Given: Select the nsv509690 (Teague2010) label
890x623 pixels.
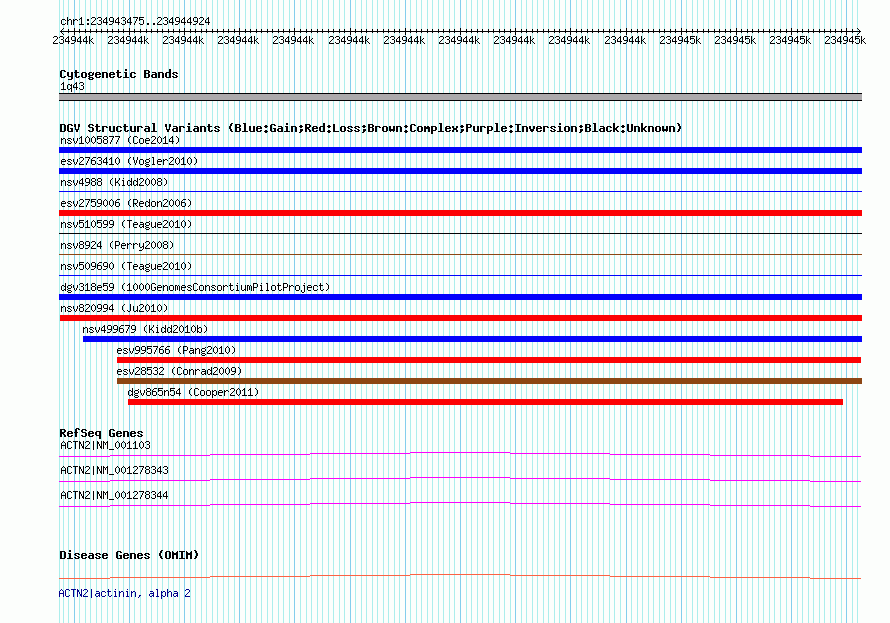Looking at the screenshot, I should pyautogui.click(x=126, y=266).
